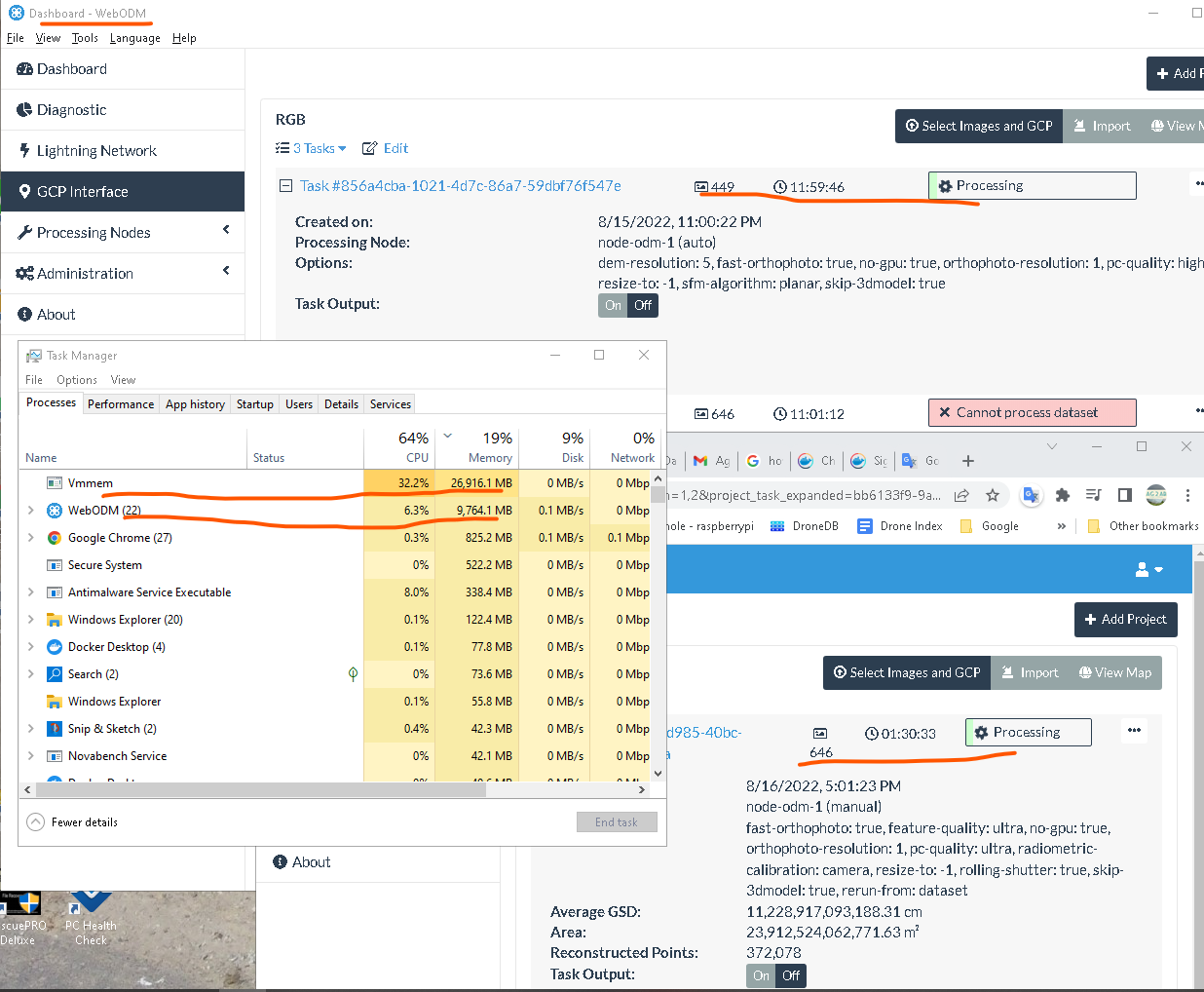Open Lightning Network from sidebar

95,151
